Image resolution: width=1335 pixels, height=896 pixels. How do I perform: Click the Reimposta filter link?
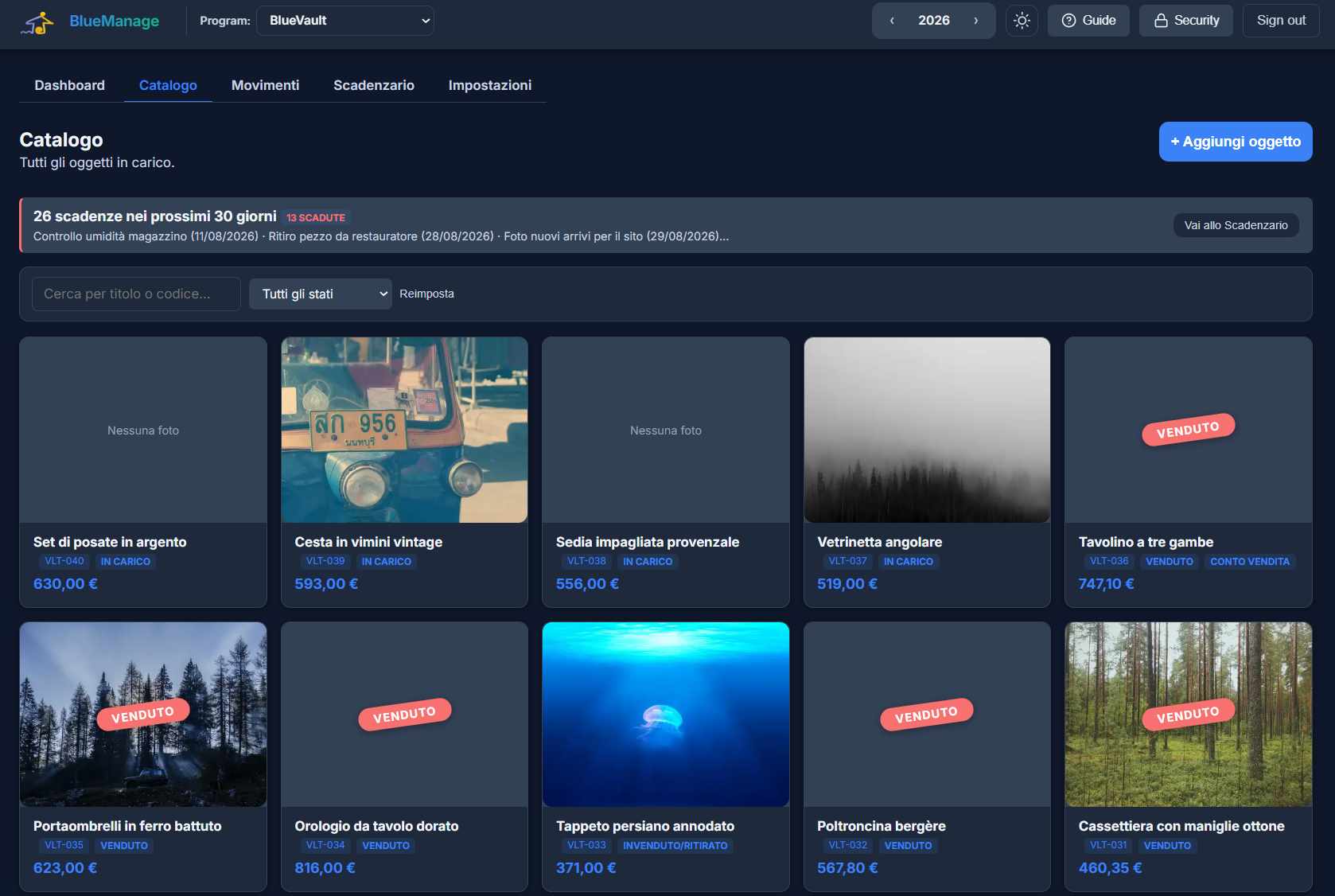tap(426, 294)
